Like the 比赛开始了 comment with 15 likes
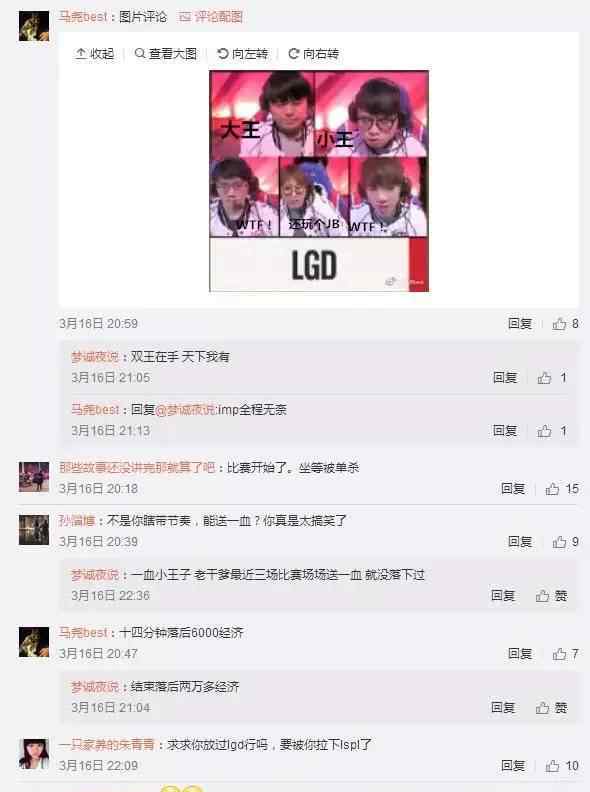The image size is (590, 792). 562,489
